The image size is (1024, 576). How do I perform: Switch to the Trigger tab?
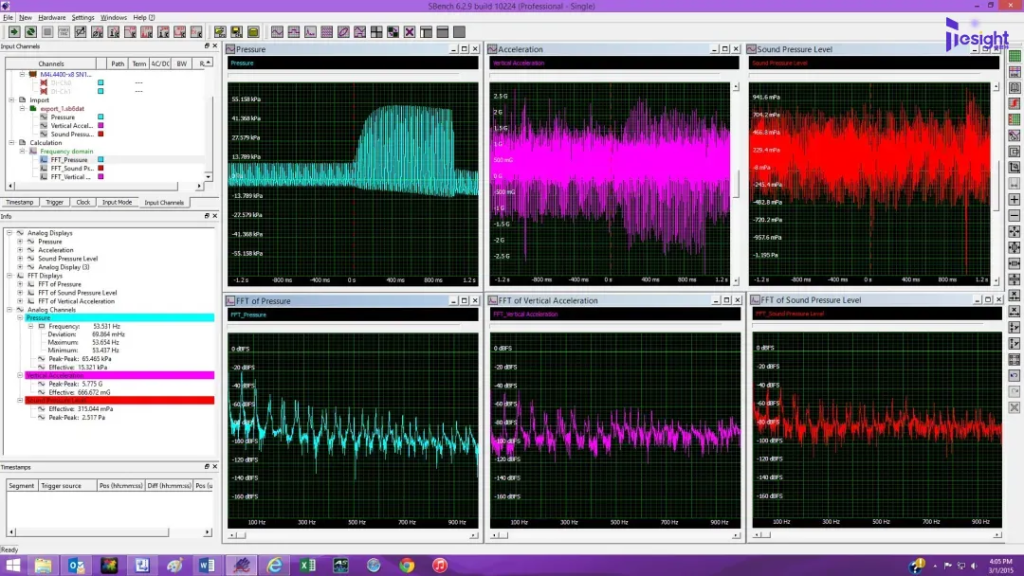point(55,202)
